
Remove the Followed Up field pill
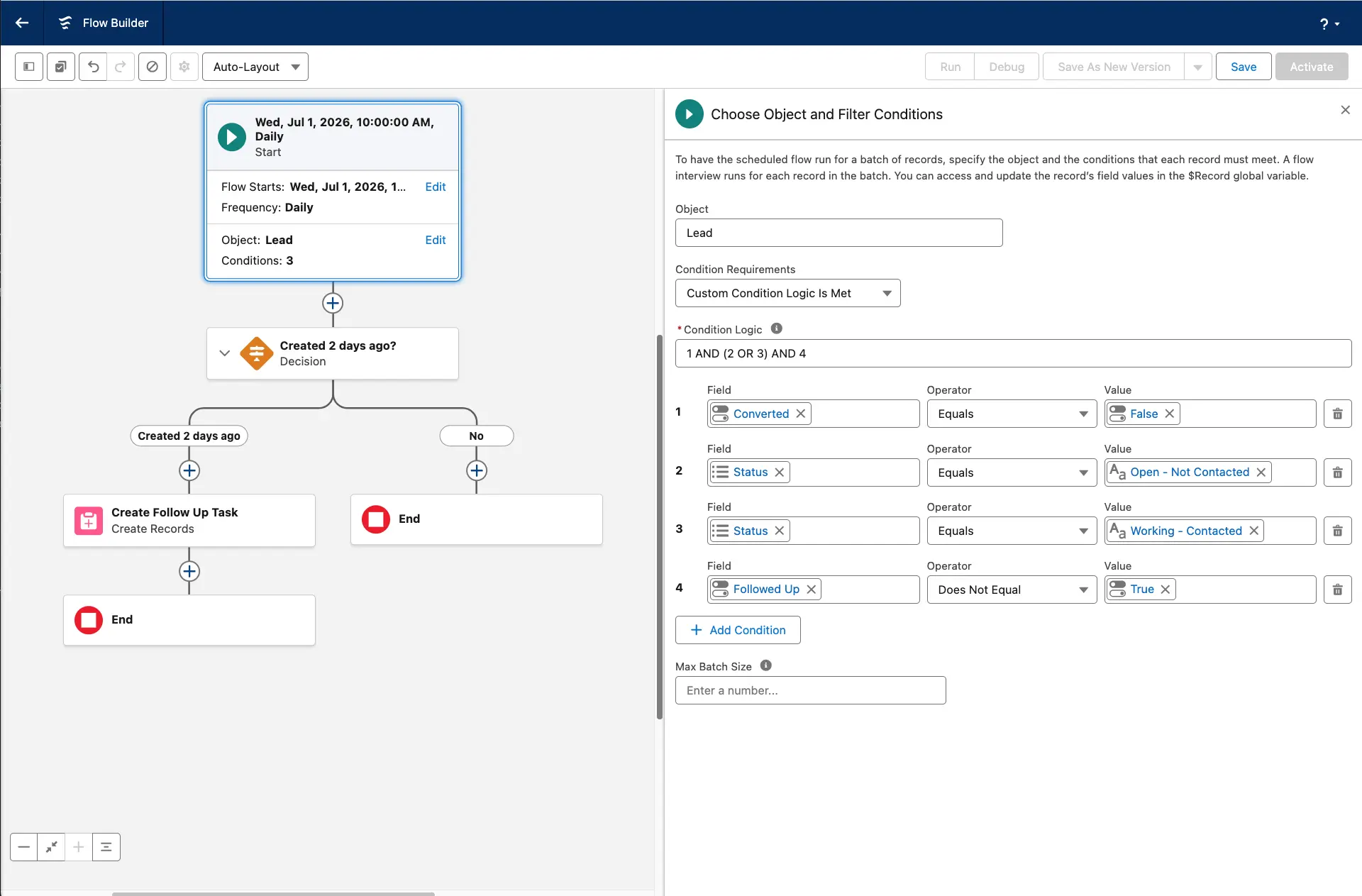coord(812,590)
